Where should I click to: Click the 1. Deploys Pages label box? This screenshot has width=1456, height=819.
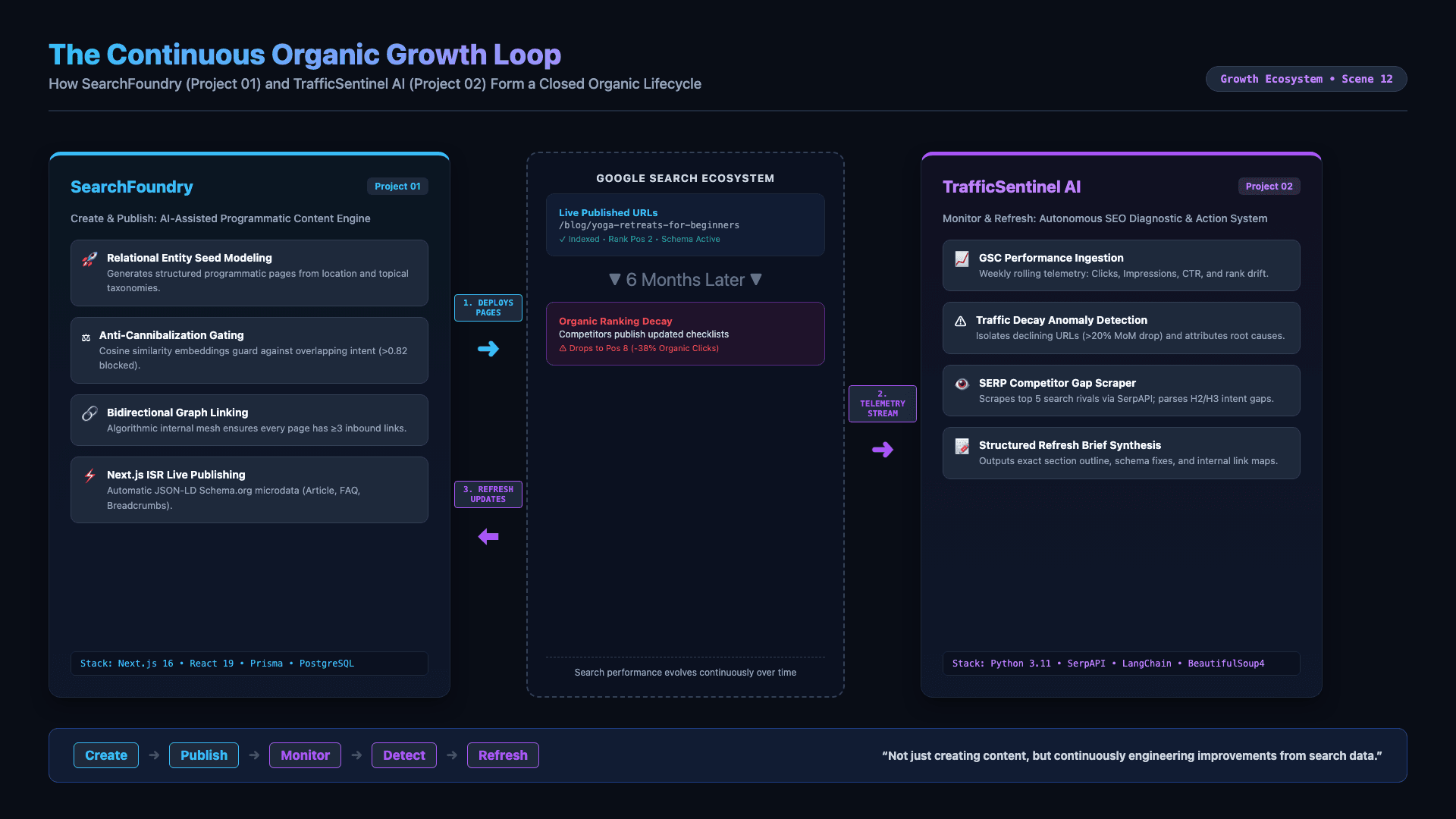[488, 308]
